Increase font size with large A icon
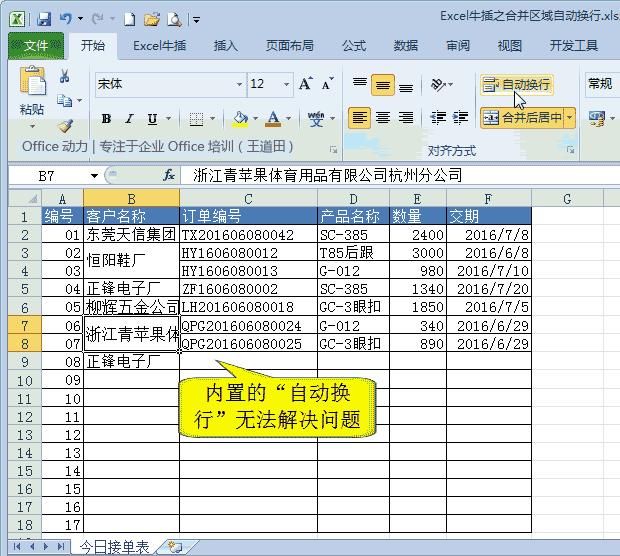Viewport: 620px width, 556px height. pyautogui.click(x=305, y=84)
